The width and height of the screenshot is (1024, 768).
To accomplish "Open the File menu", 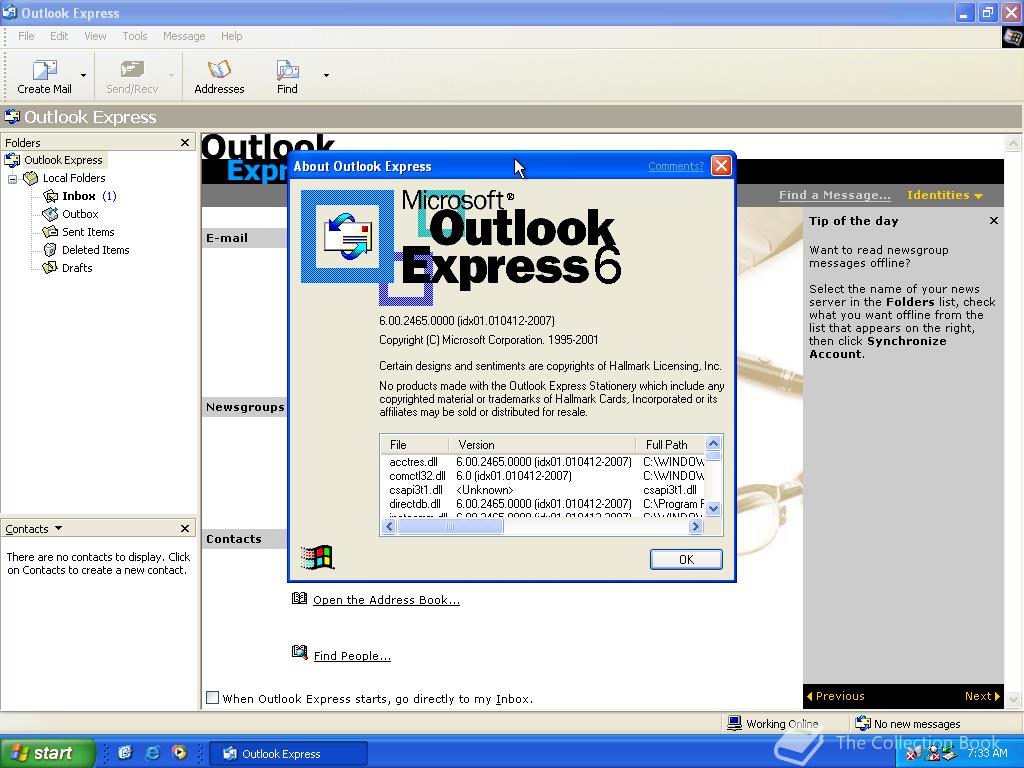I will click(26, 36).
